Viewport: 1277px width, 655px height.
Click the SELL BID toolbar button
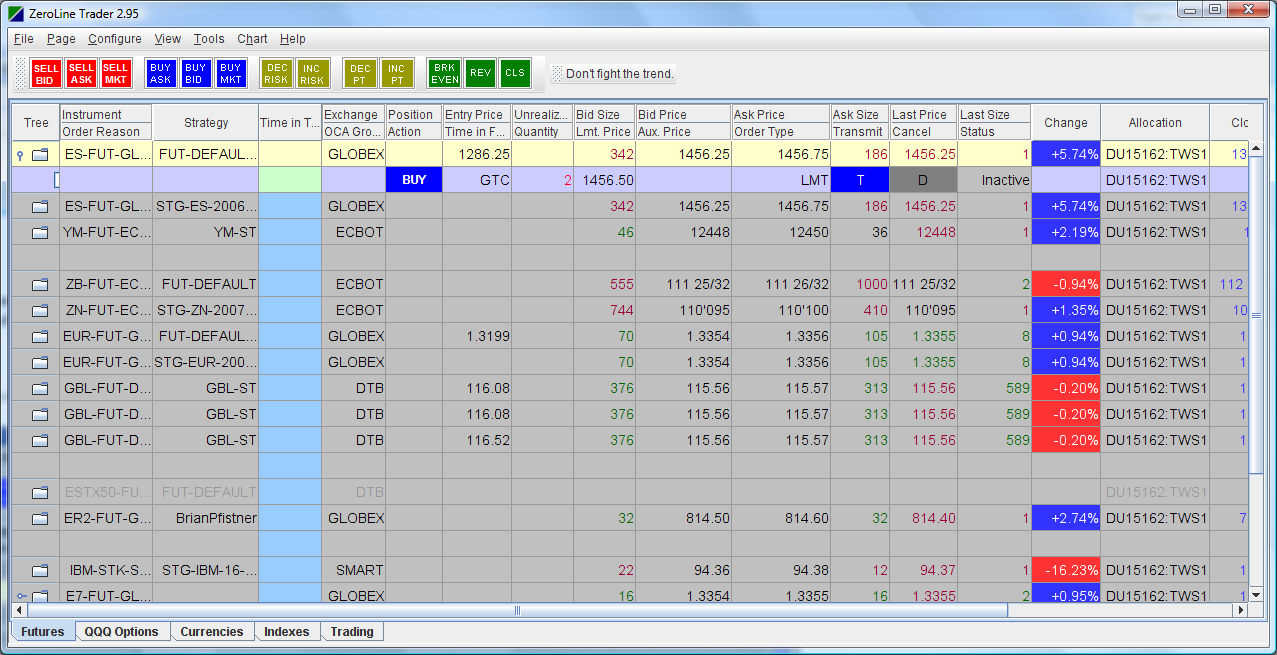[x=47, y=73]
